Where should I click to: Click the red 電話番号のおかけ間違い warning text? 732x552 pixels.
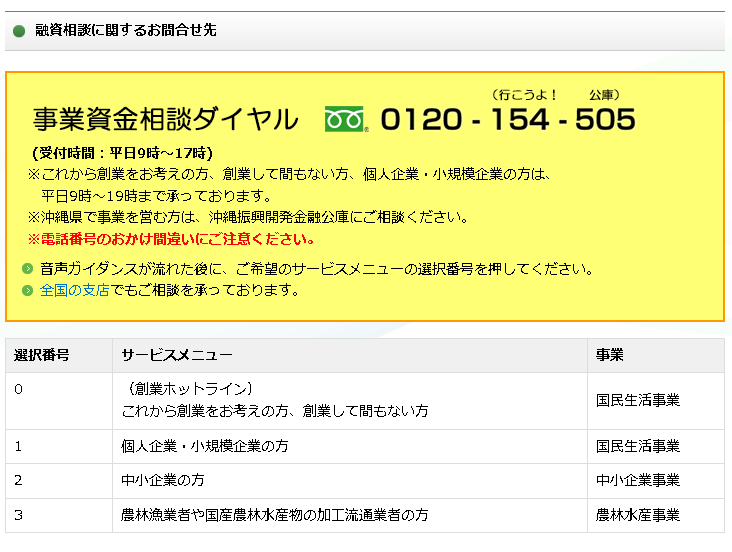click(172, 239)
